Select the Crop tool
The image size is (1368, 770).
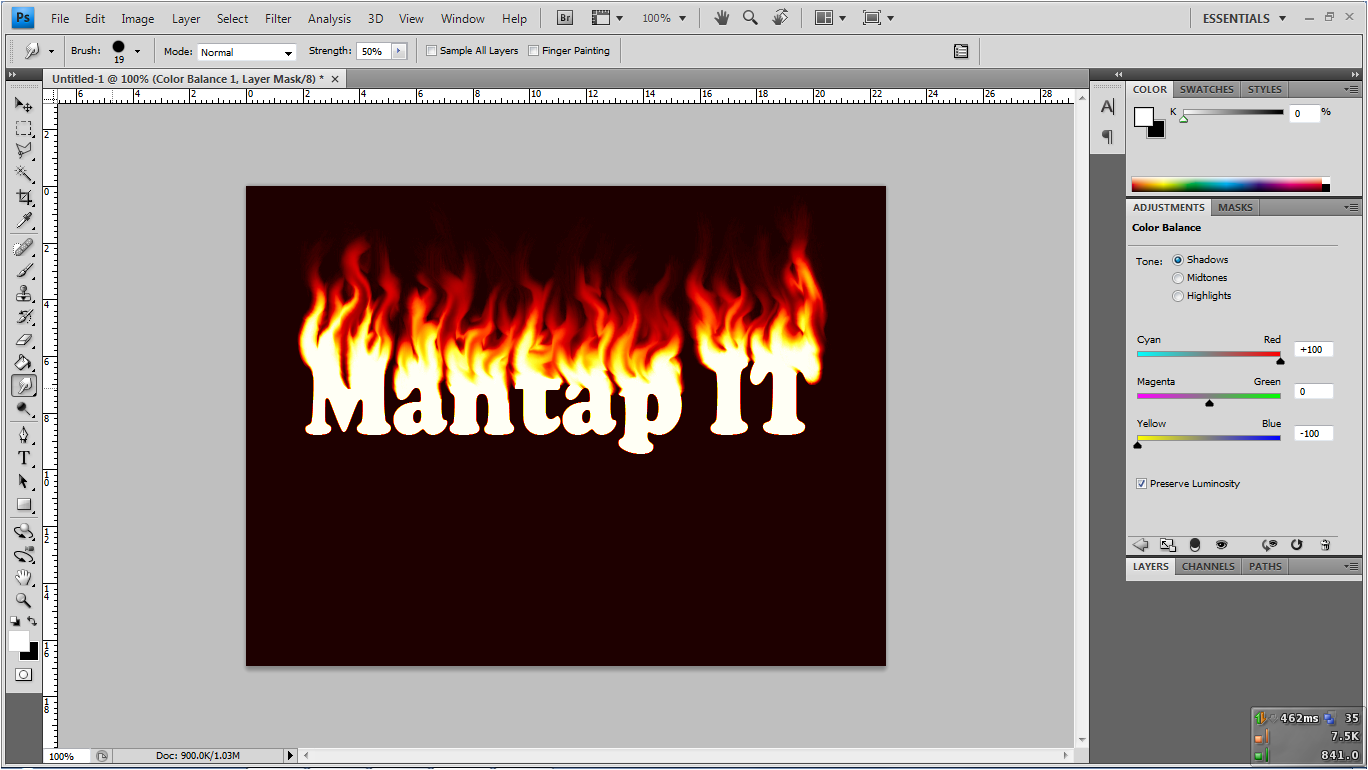[24, 197]
